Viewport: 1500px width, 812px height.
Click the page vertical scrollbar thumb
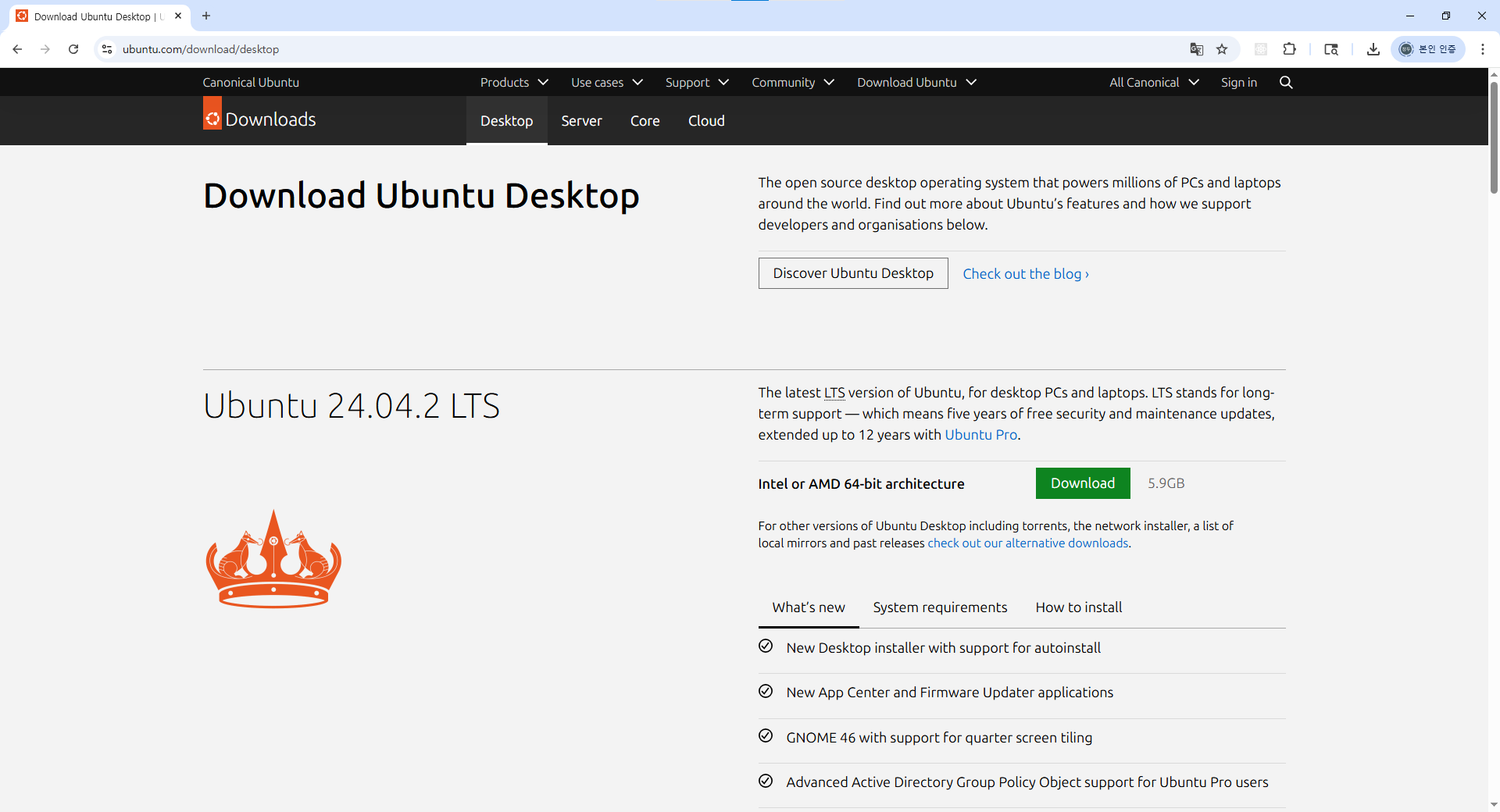coord(1494,137)
